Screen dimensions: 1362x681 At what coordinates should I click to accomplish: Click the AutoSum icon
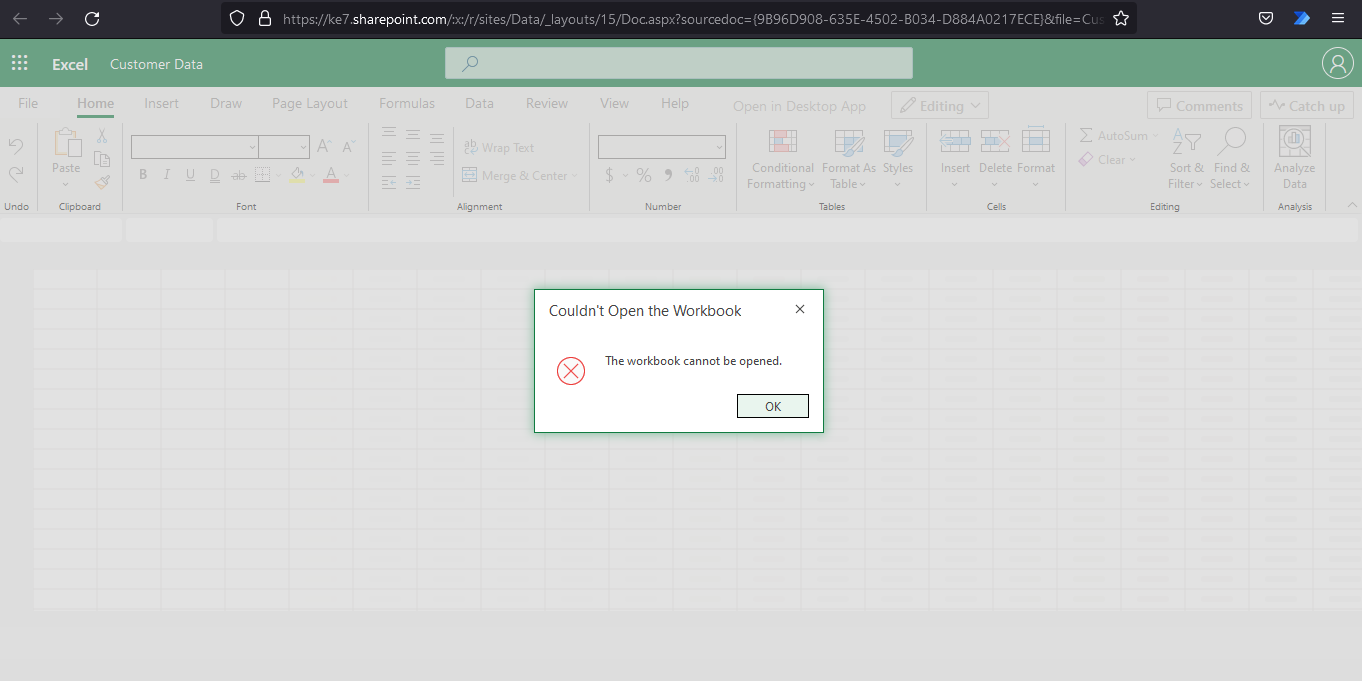coord(1115,135)
